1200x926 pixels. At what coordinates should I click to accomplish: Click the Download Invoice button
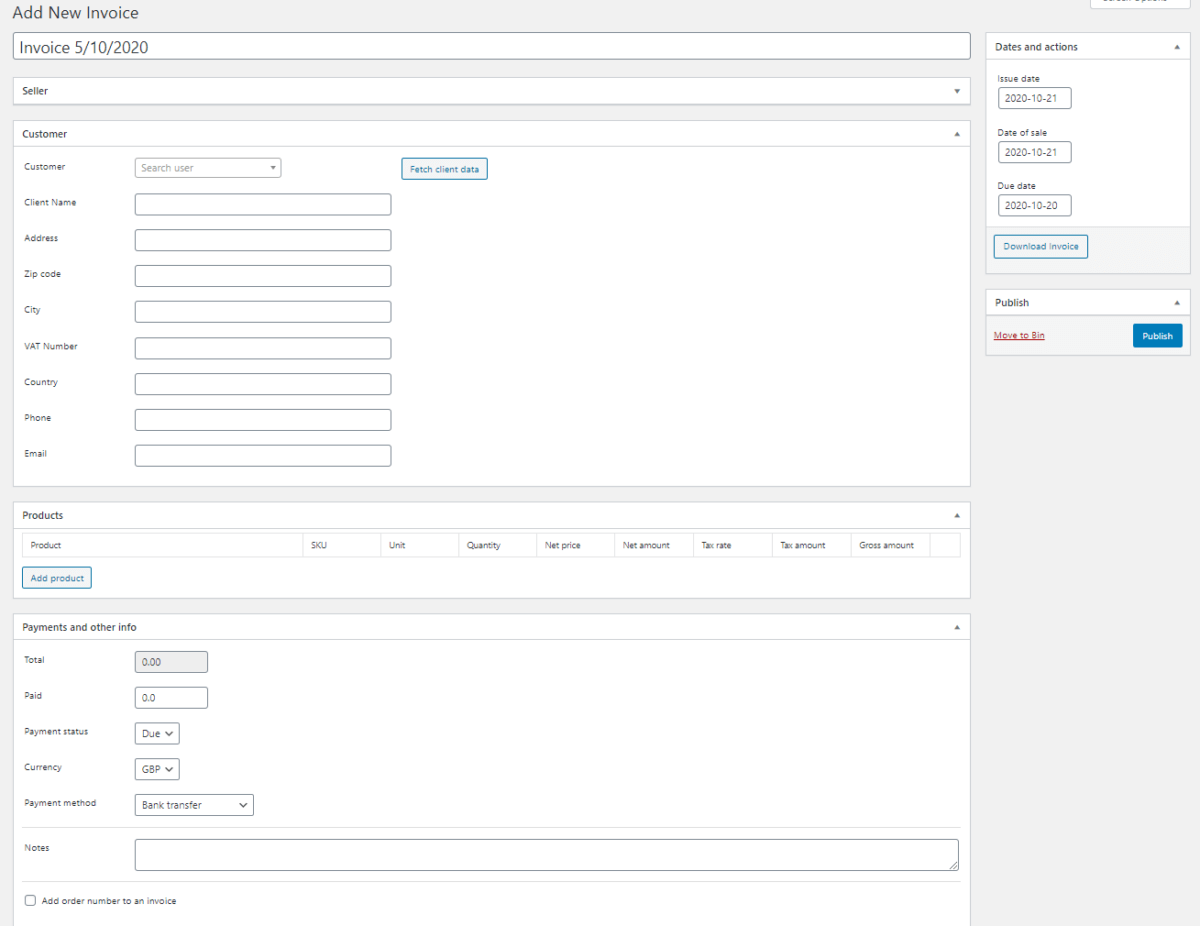(x=1040, y=246)
